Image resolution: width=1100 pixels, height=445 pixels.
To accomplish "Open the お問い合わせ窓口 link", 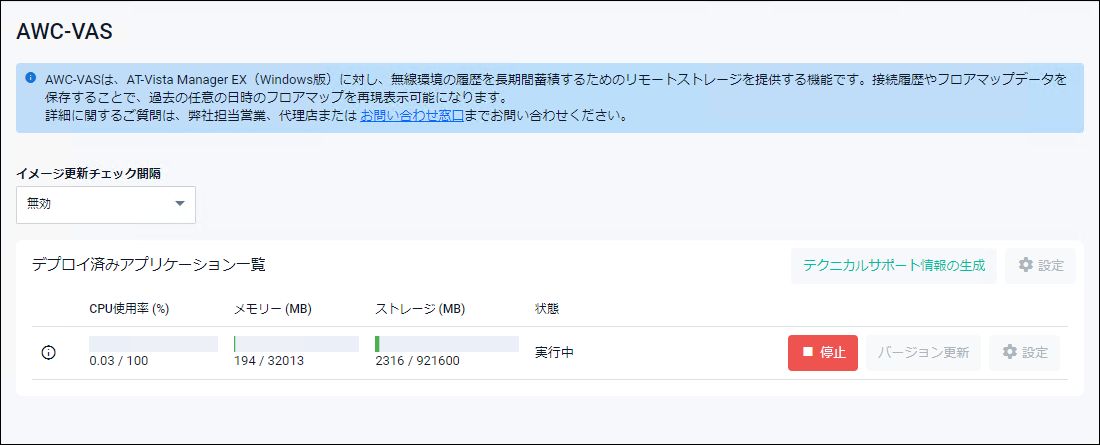I will click(412, 117).
